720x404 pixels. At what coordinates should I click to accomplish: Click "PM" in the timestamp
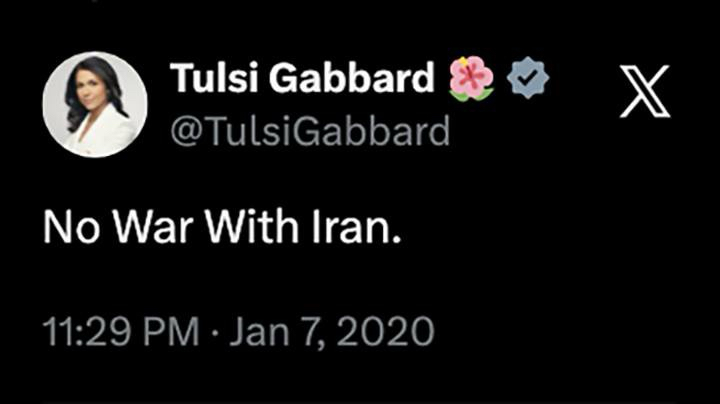[168, 331]
